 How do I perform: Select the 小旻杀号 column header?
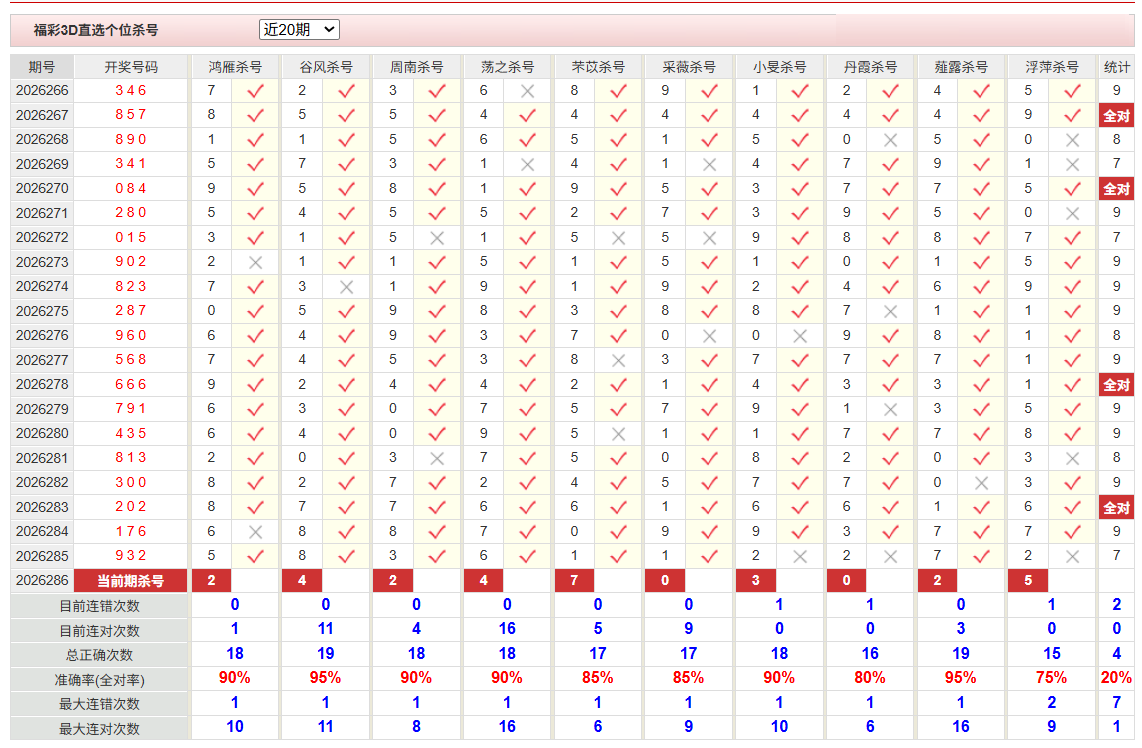click(x=779, y=67)
